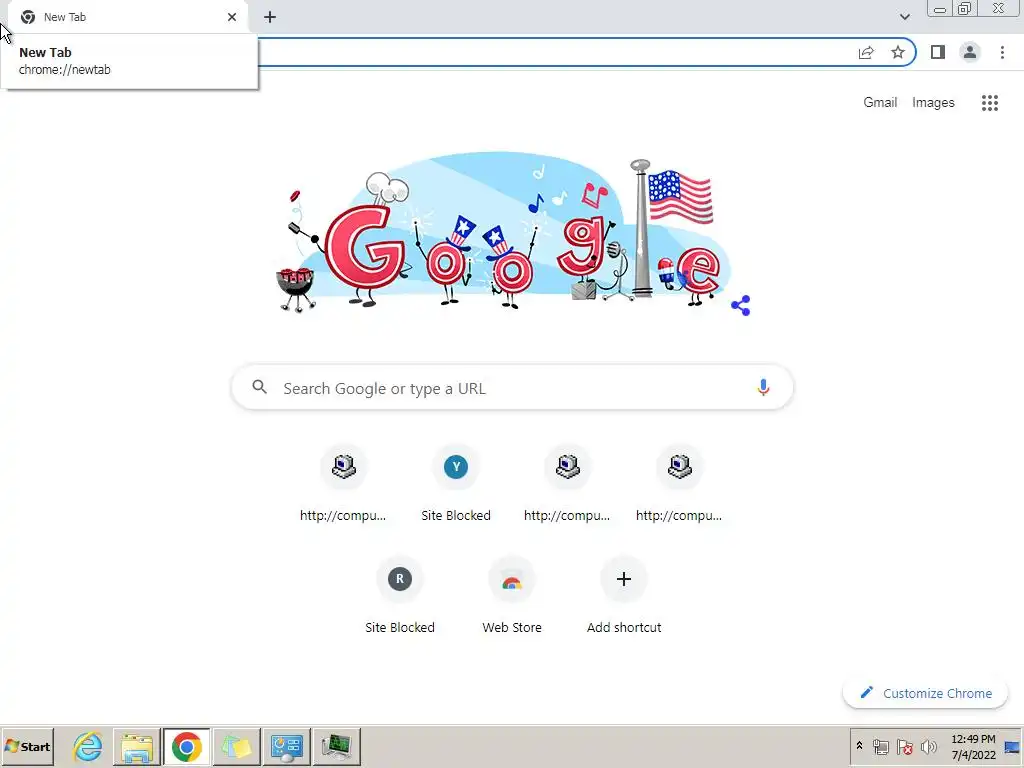Image resolution: width=1024 pixels, height=768 pixels.
Task: Click the volume speaker tray icon
Action: (x=928, y=746)
